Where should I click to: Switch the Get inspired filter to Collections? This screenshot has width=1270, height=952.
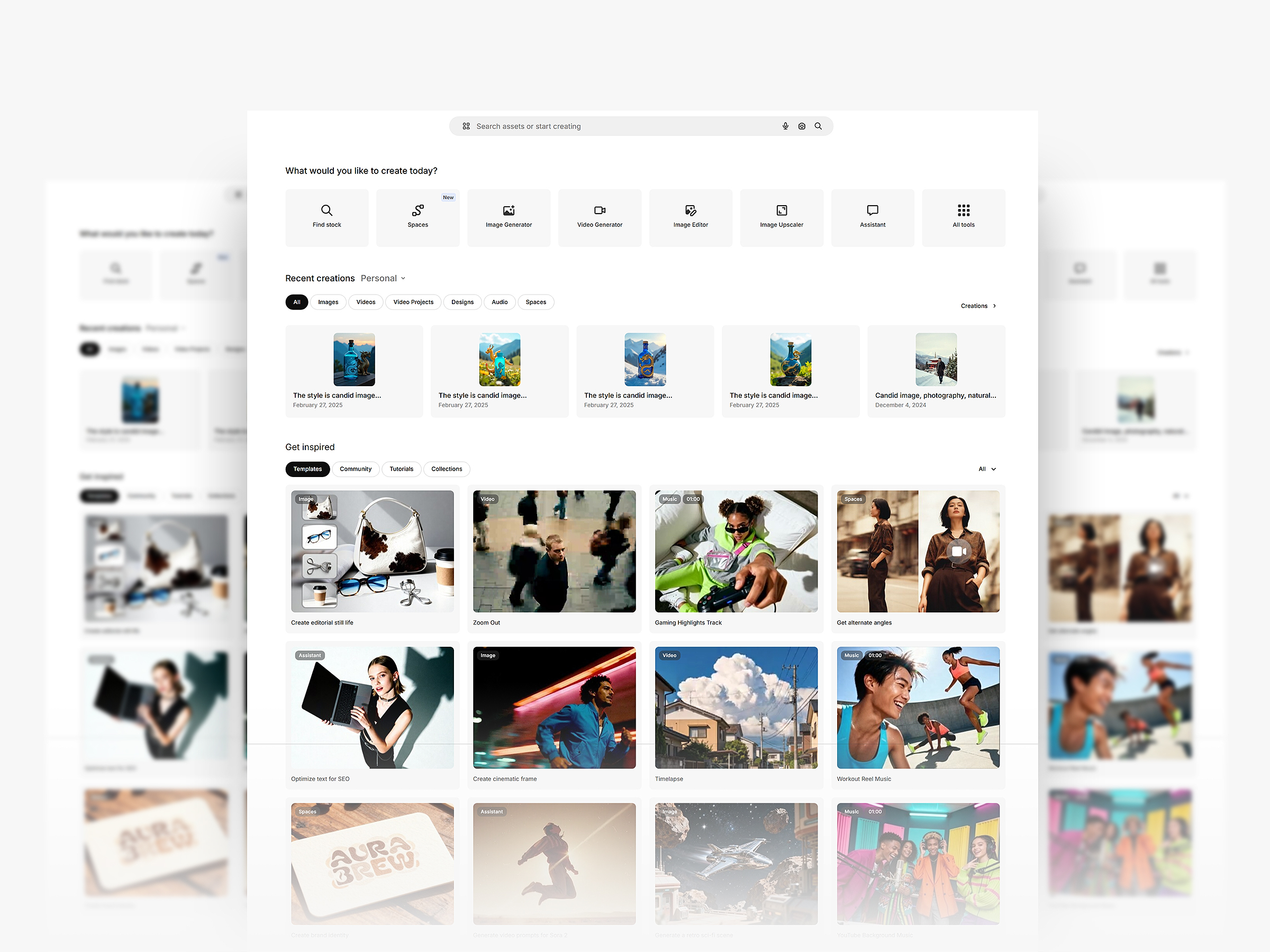pos(446,469)
